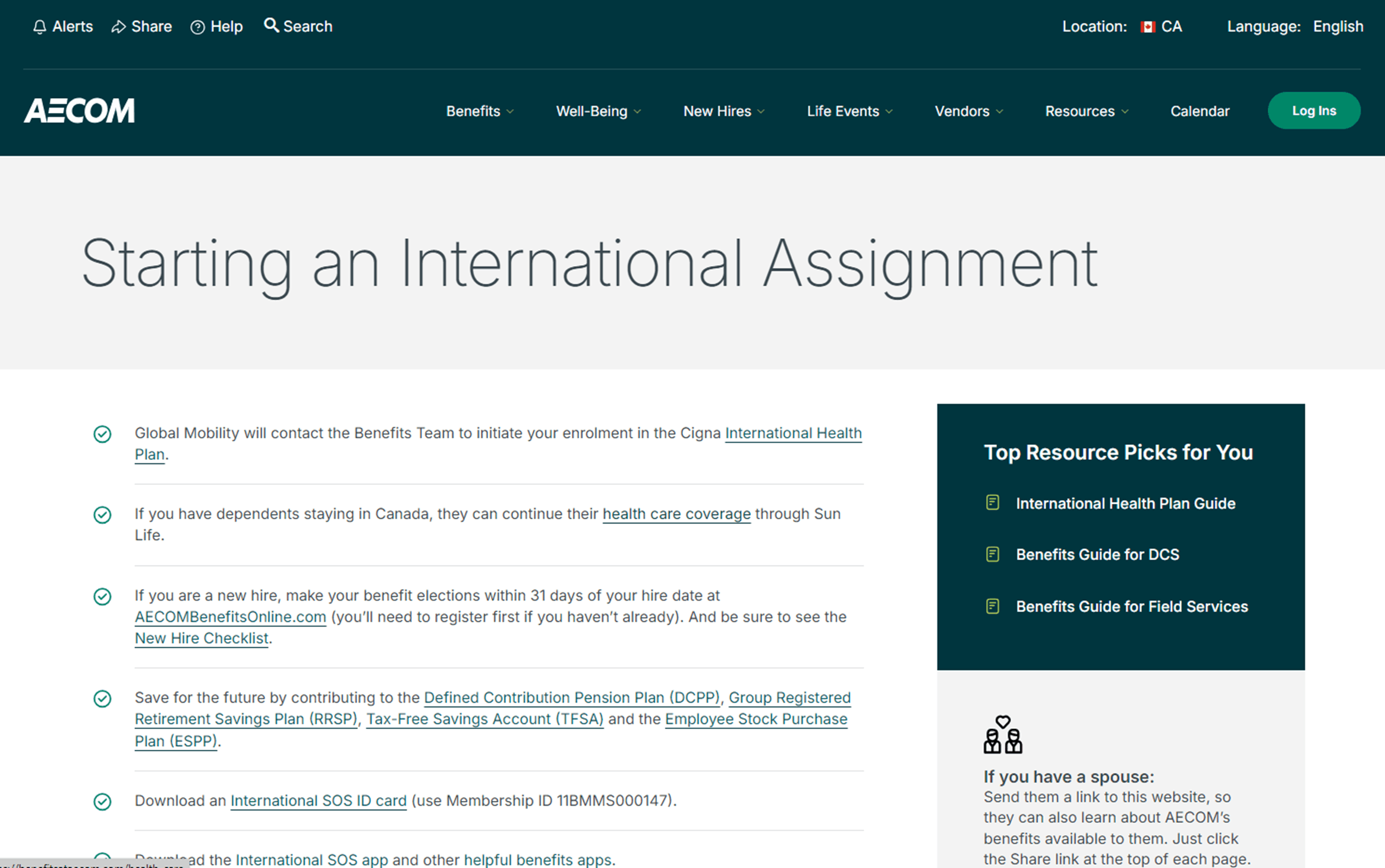This screenshot has width=1385, height=868.
Task: Click the Canadian flag location icon
Action: (x=1148, y=27)
